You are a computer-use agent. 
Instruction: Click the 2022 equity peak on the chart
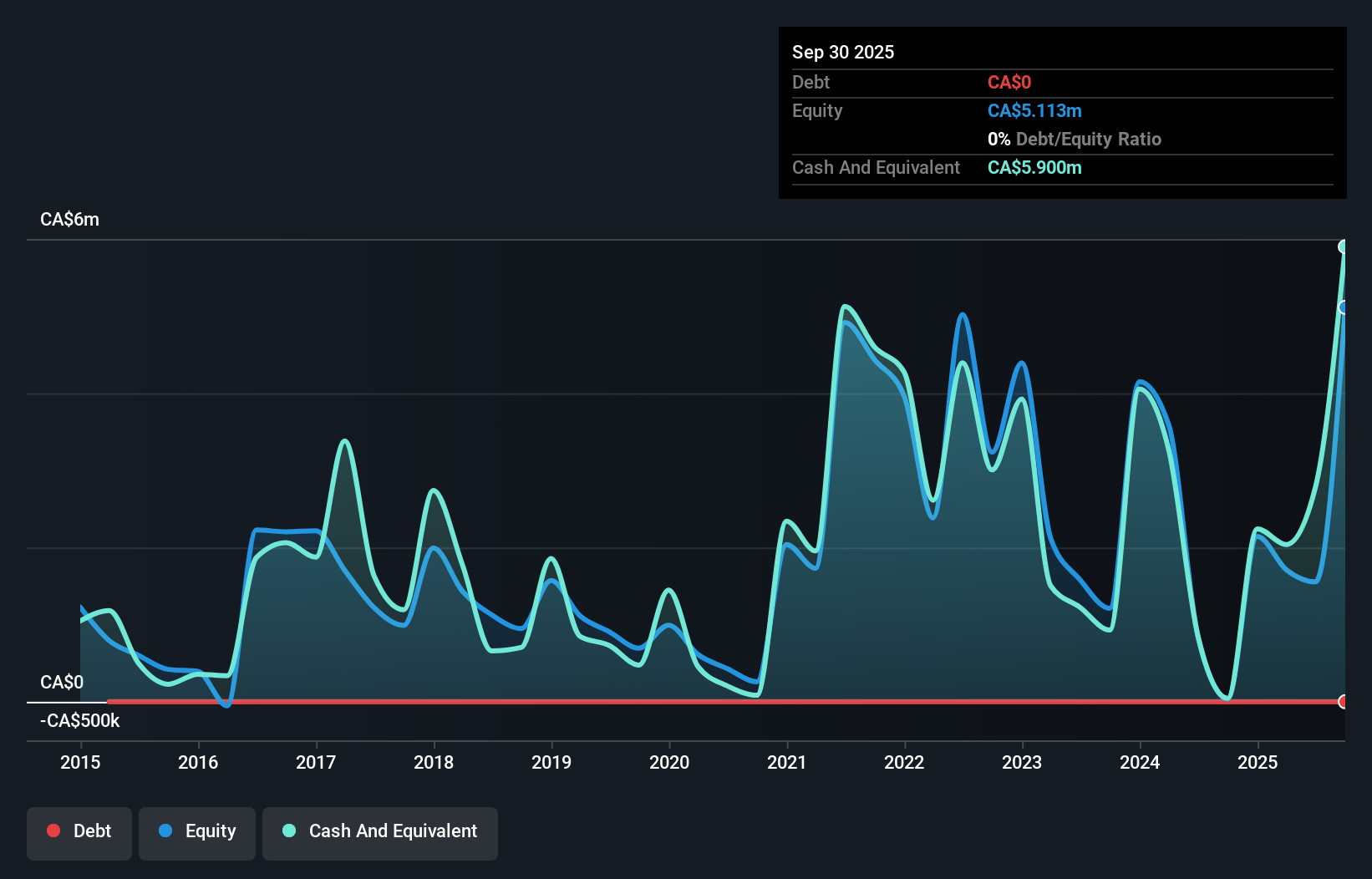tap(962, 316)
